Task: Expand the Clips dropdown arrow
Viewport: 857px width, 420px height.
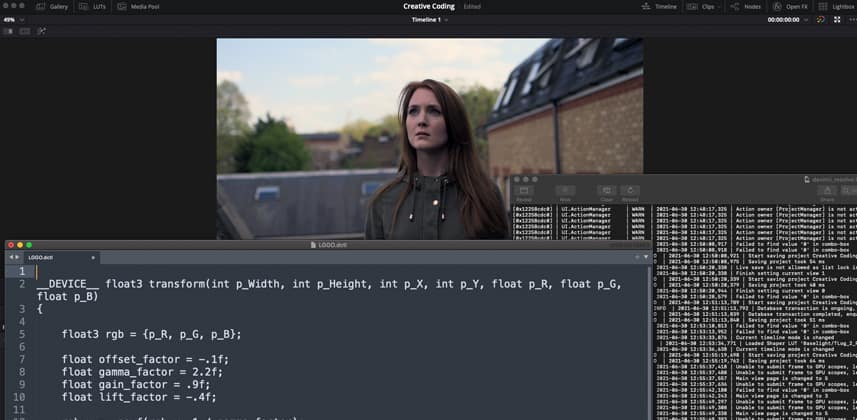Action: coord(720,7)
